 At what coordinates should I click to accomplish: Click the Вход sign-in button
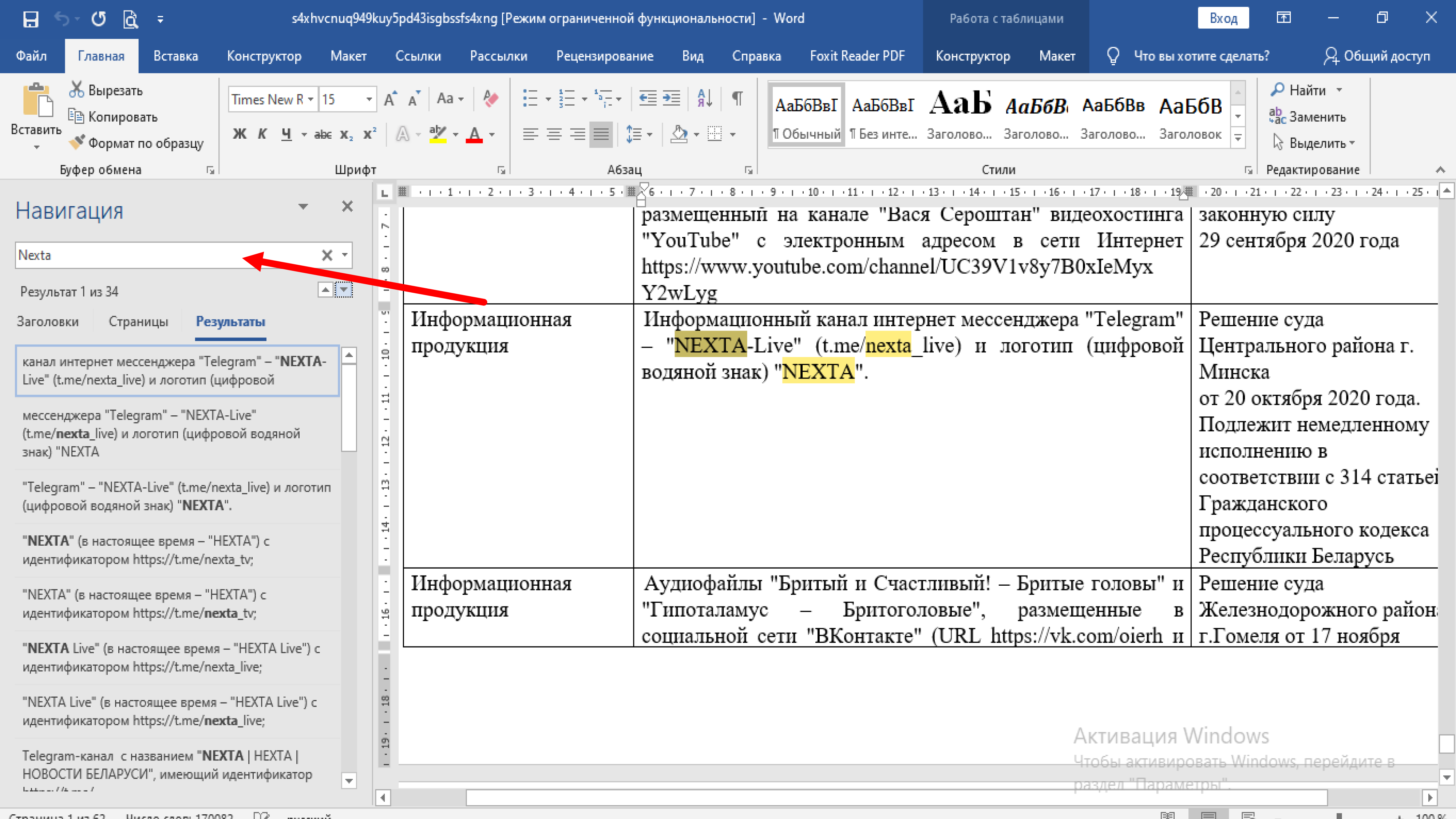click(1223, 18)
